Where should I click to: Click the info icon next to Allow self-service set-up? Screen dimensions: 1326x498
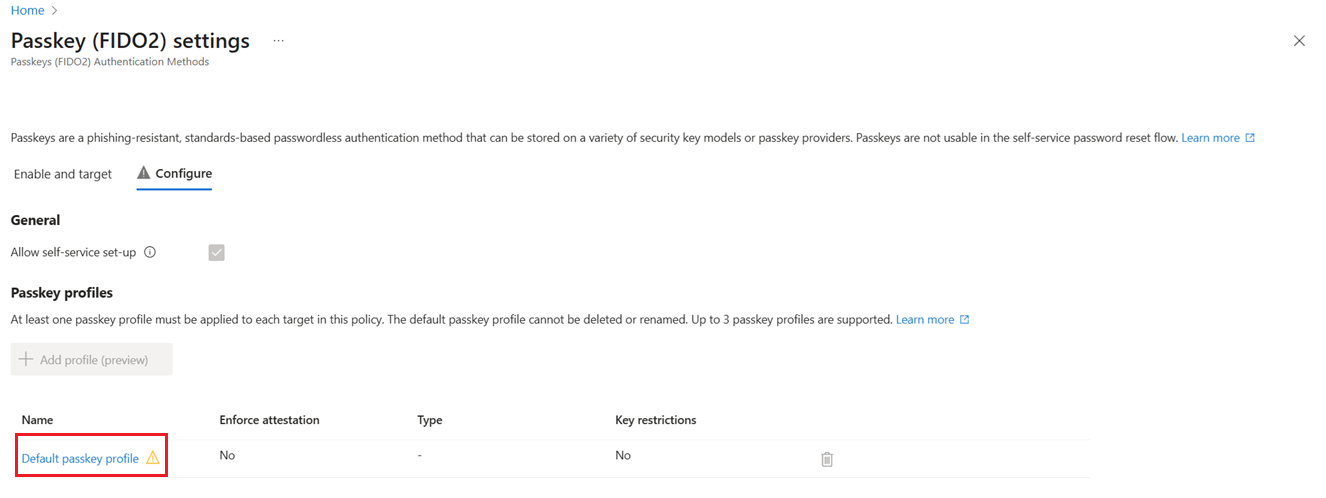click(x=150, y=253)
